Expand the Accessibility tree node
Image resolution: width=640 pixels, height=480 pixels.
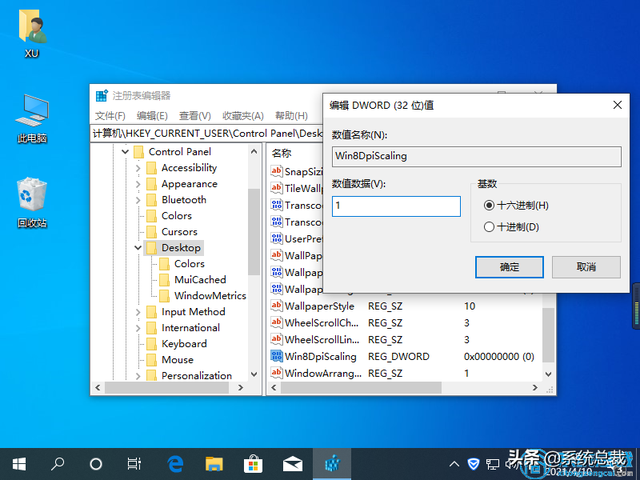click(x=138, y=168)
